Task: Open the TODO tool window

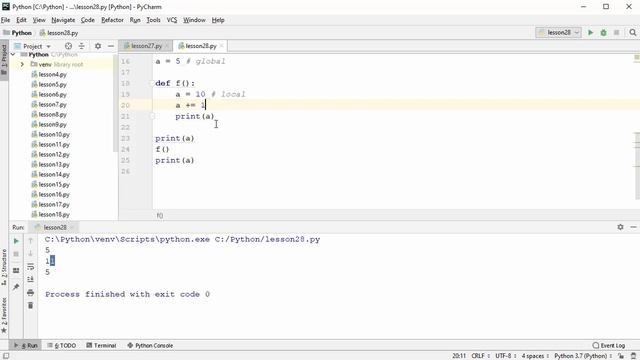Action: click(x=62, y=345)
